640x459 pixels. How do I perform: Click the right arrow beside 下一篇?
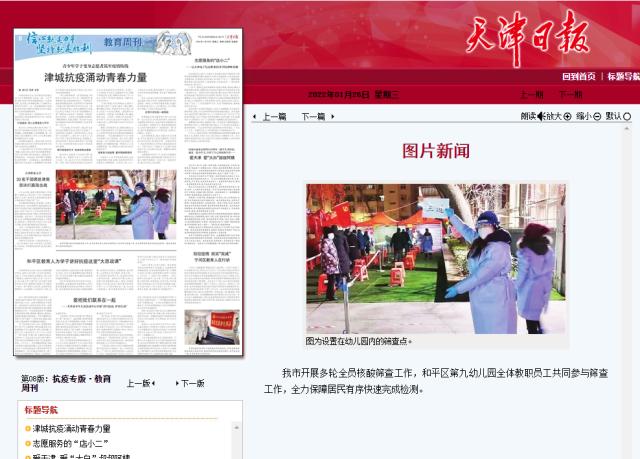pyautogui.click(x=331, y=117)
